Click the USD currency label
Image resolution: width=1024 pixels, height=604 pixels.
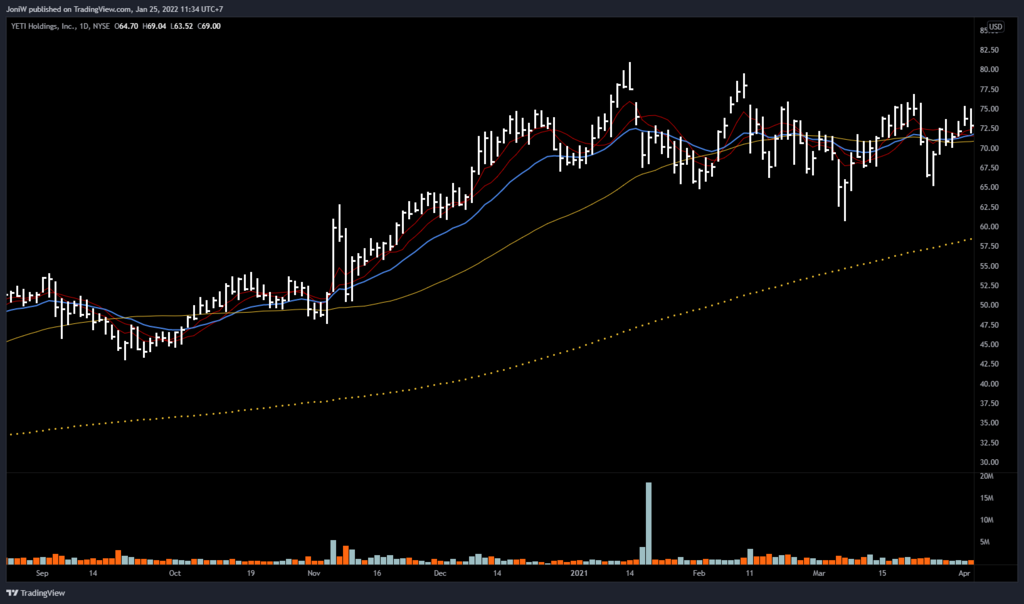[x=995, y=26]
